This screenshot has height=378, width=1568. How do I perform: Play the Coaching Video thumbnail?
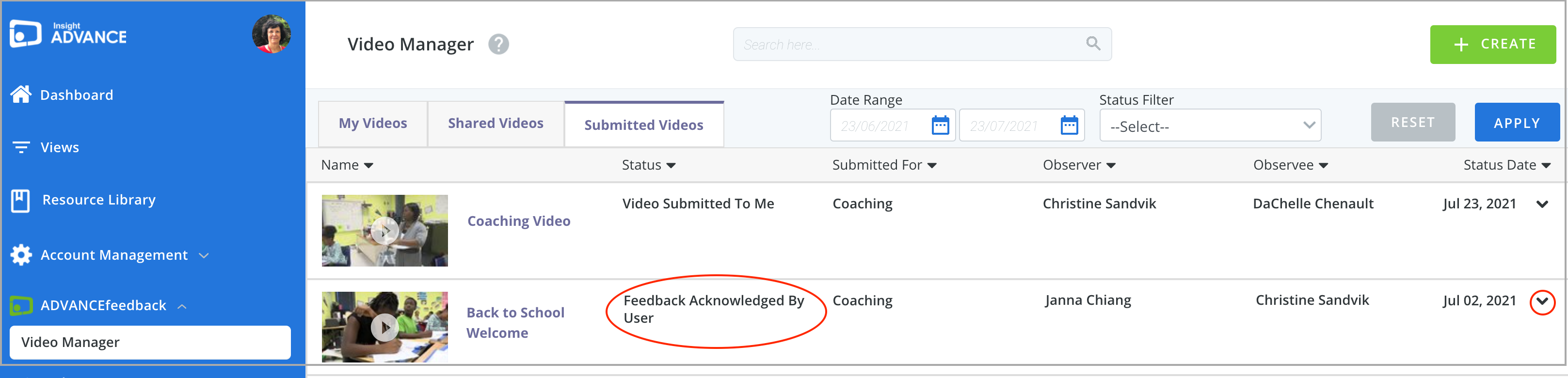[384, 231]
